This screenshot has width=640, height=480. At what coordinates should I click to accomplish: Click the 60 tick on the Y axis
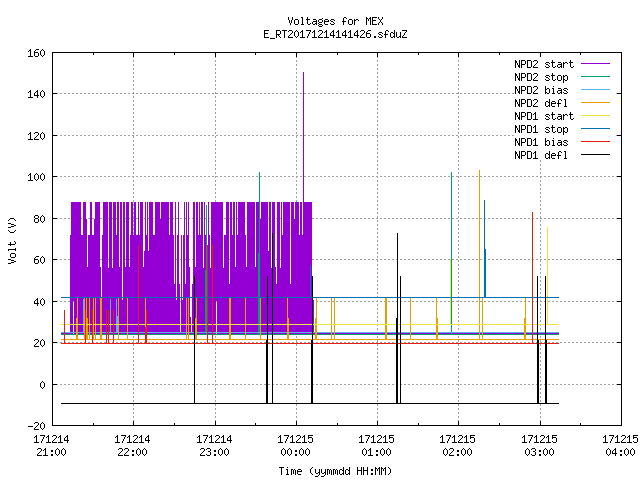(39, 260)
